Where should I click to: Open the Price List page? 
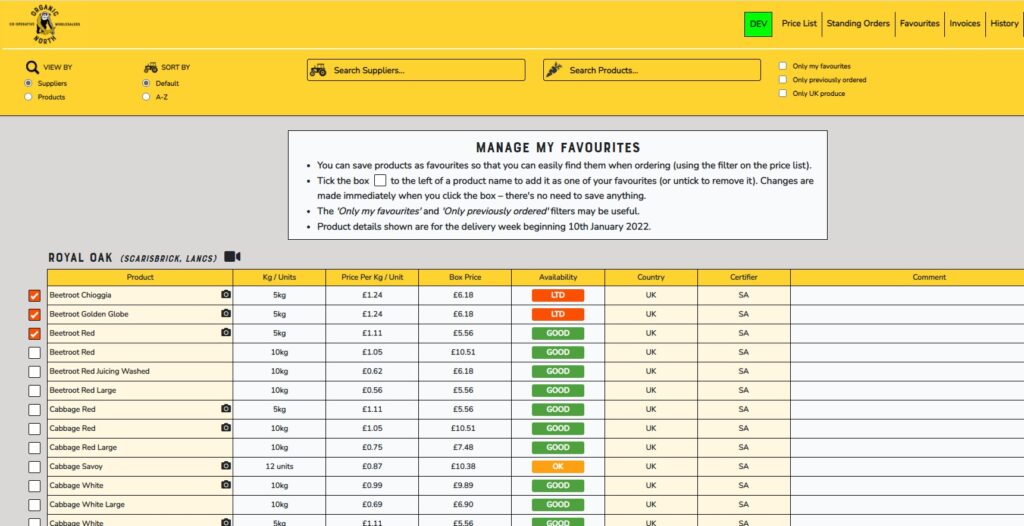click(x=799, y=24)
